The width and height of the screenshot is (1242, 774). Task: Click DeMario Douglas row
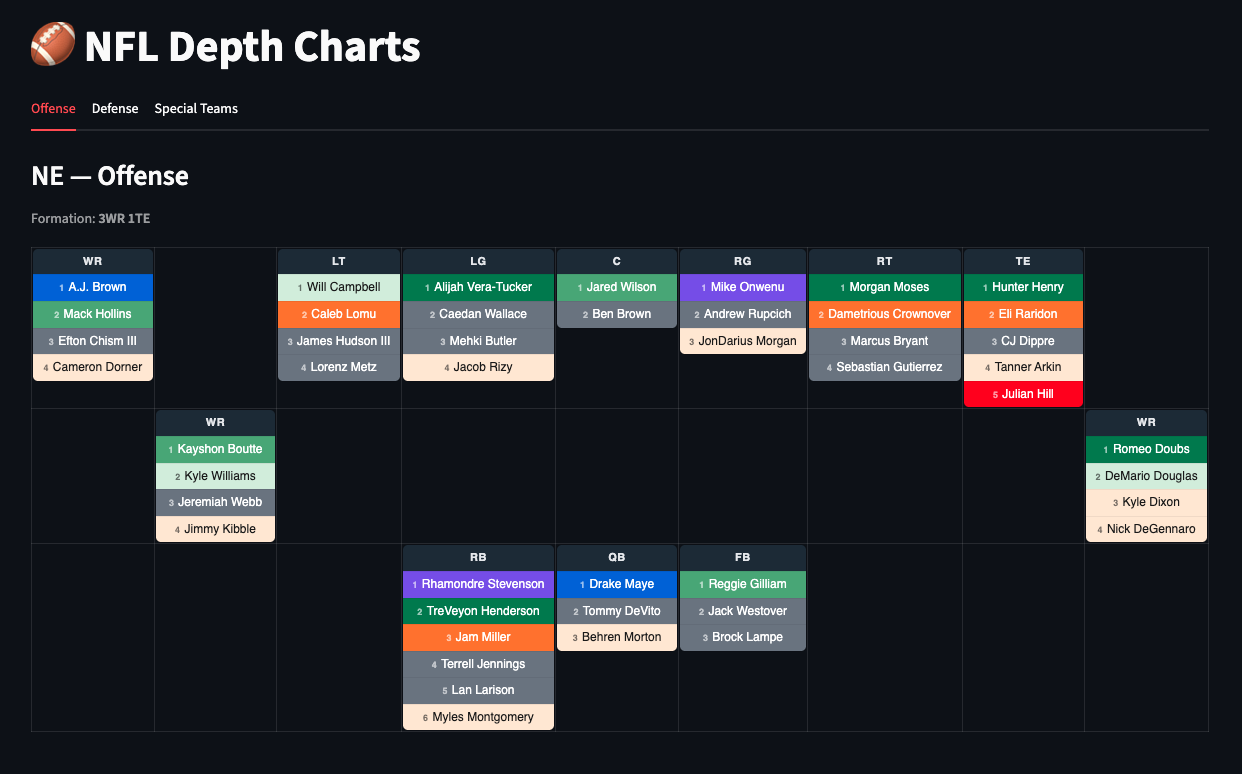(1146, 476)
